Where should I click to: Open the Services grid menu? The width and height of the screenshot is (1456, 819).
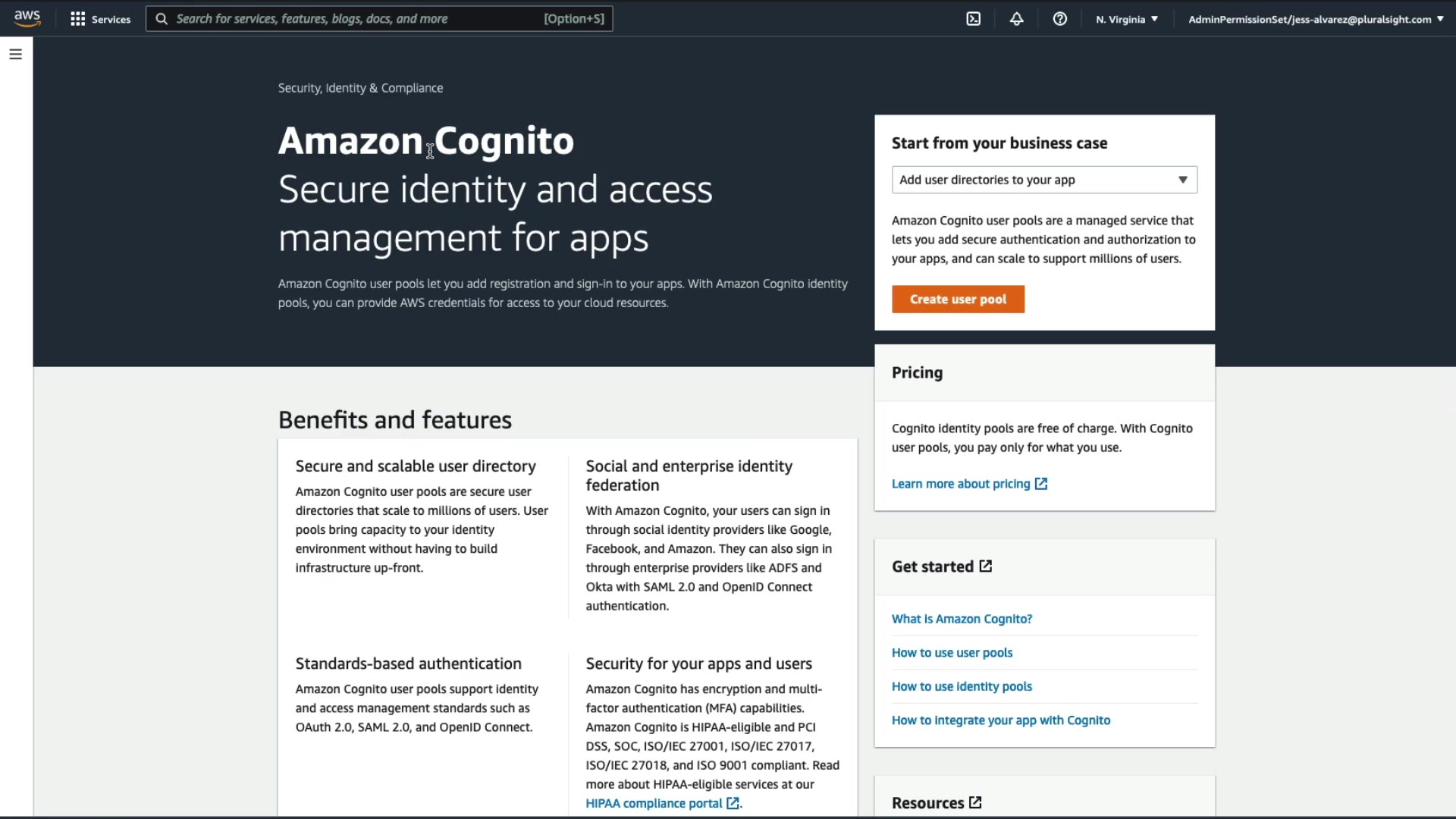100,19
